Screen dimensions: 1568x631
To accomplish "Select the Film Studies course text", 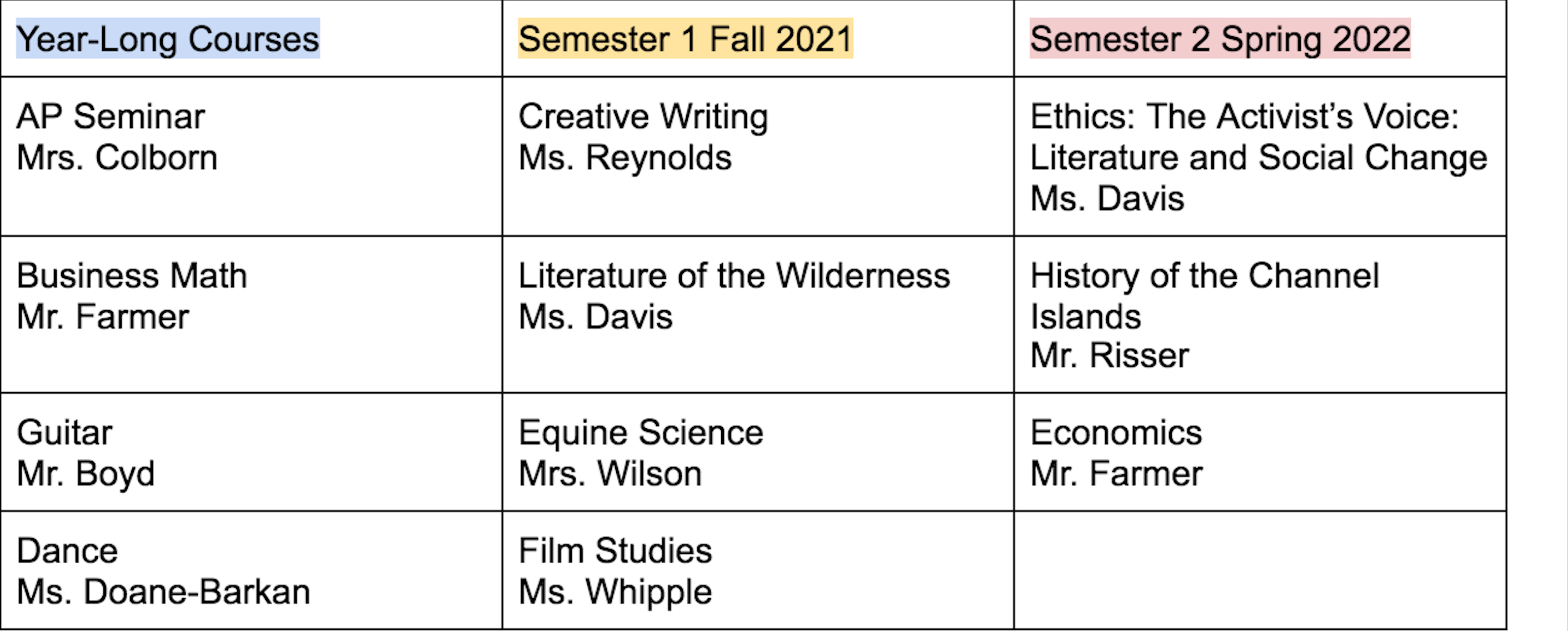I will click(615, 550).
